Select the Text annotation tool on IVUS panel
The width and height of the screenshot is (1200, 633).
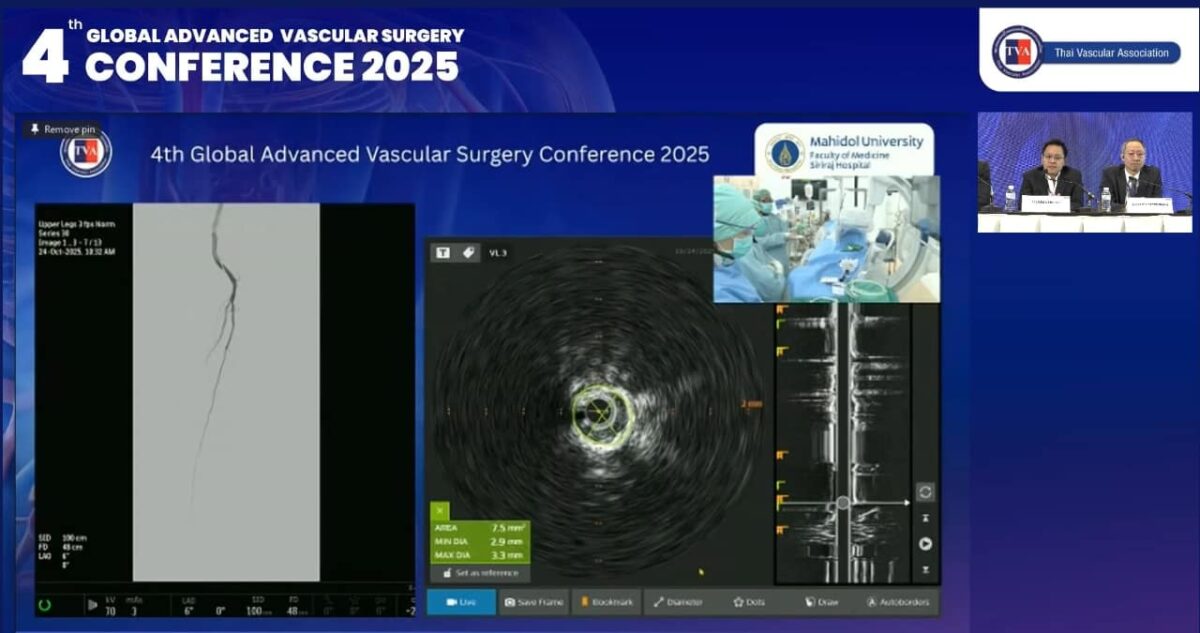[443, 251]
